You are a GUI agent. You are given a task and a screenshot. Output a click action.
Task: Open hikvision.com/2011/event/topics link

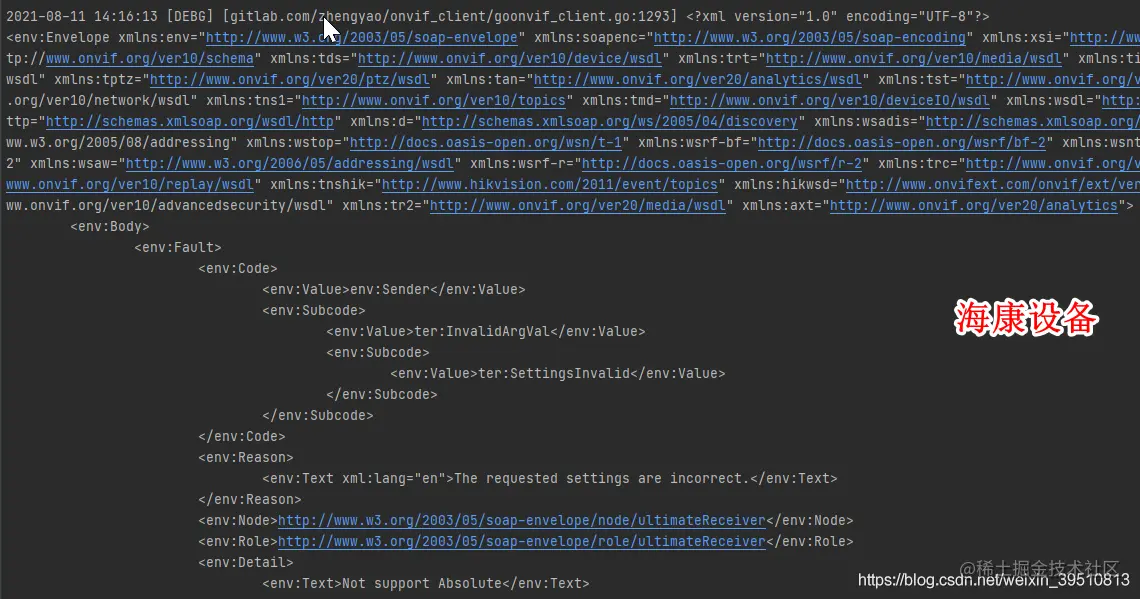pyautogui.click(x=550, y=185)
